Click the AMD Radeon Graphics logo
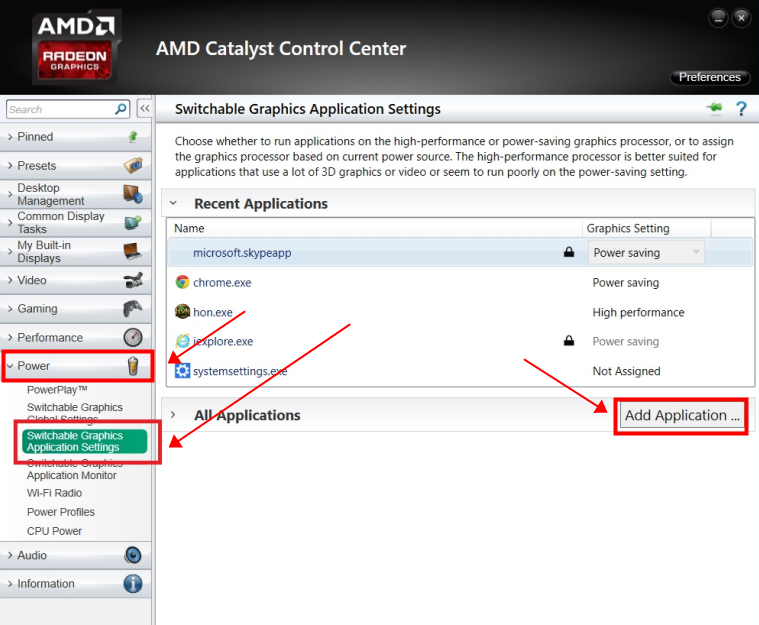The image size is (759, 625). pyautogui.click(x=76, y=47)
